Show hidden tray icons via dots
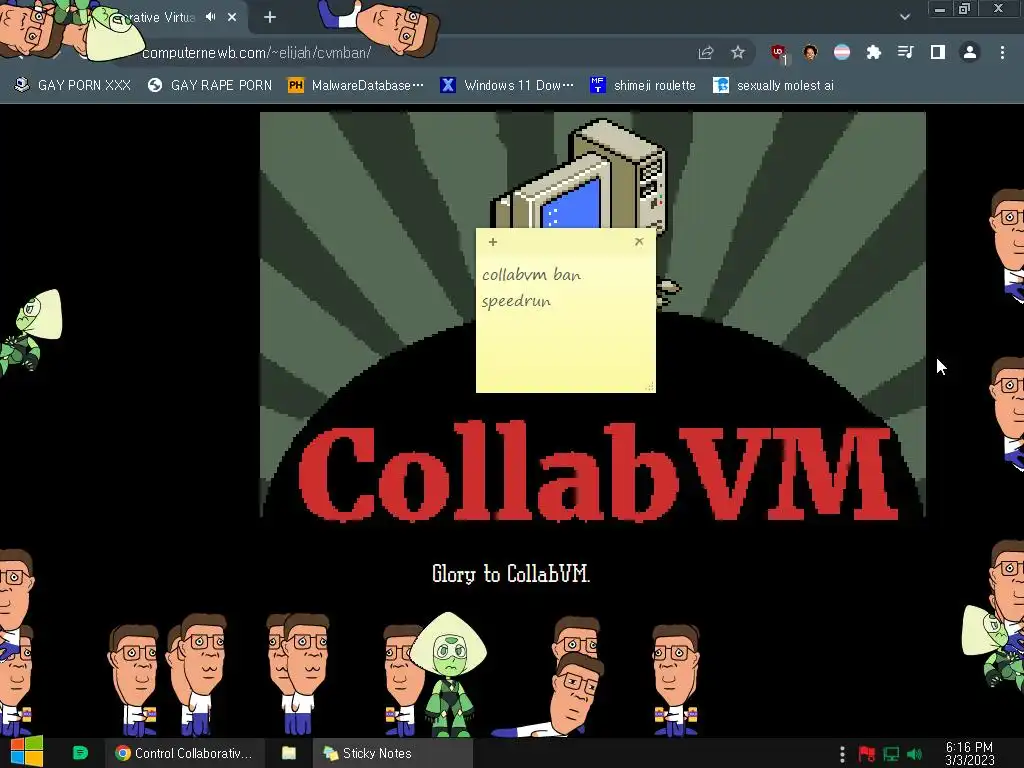1024x768 pixels. pyautogui.click(x=842, y=754)
